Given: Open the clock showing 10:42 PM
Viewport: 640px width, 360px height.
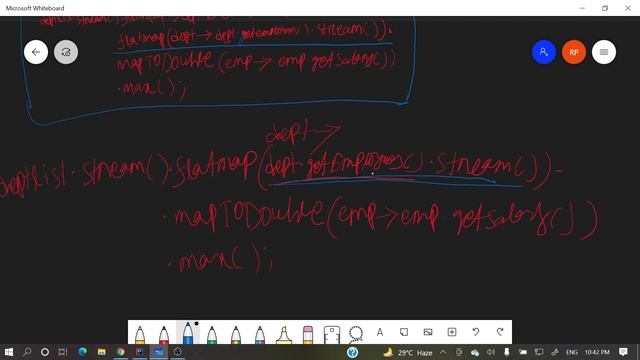Looking at the screenshot, I should 597,352.
